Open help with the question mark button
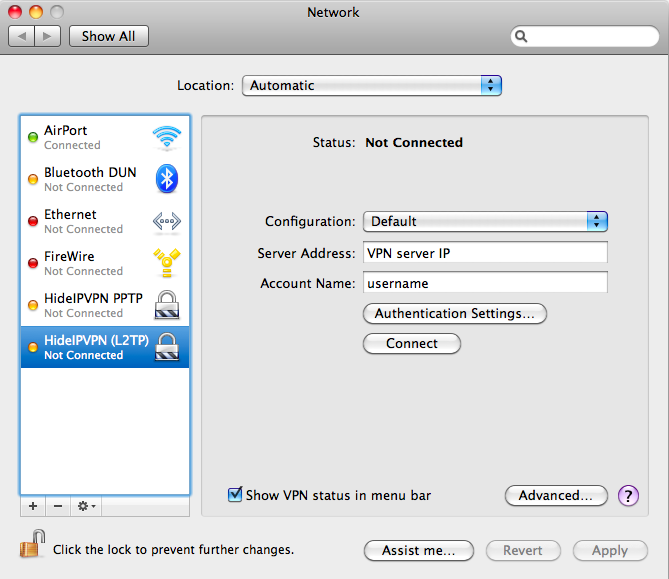This screenshot has height=579, width=669. tap(628, 496)
